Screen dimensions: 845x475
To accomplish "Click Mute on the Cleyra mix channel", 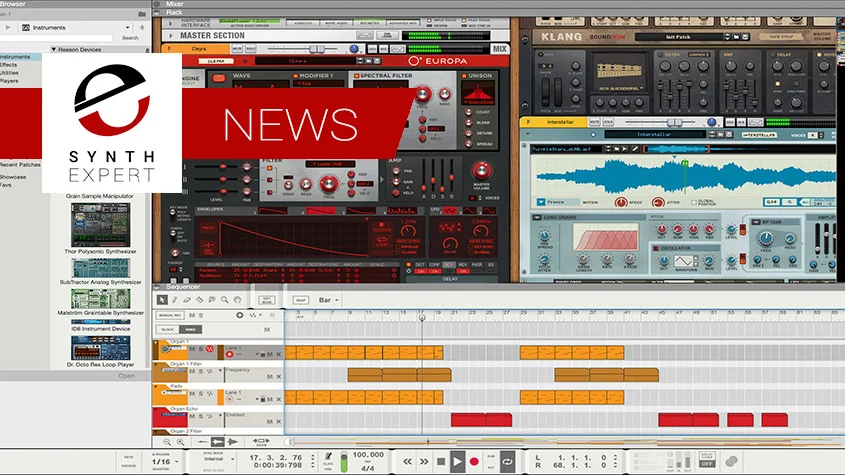I will point(237,49).
